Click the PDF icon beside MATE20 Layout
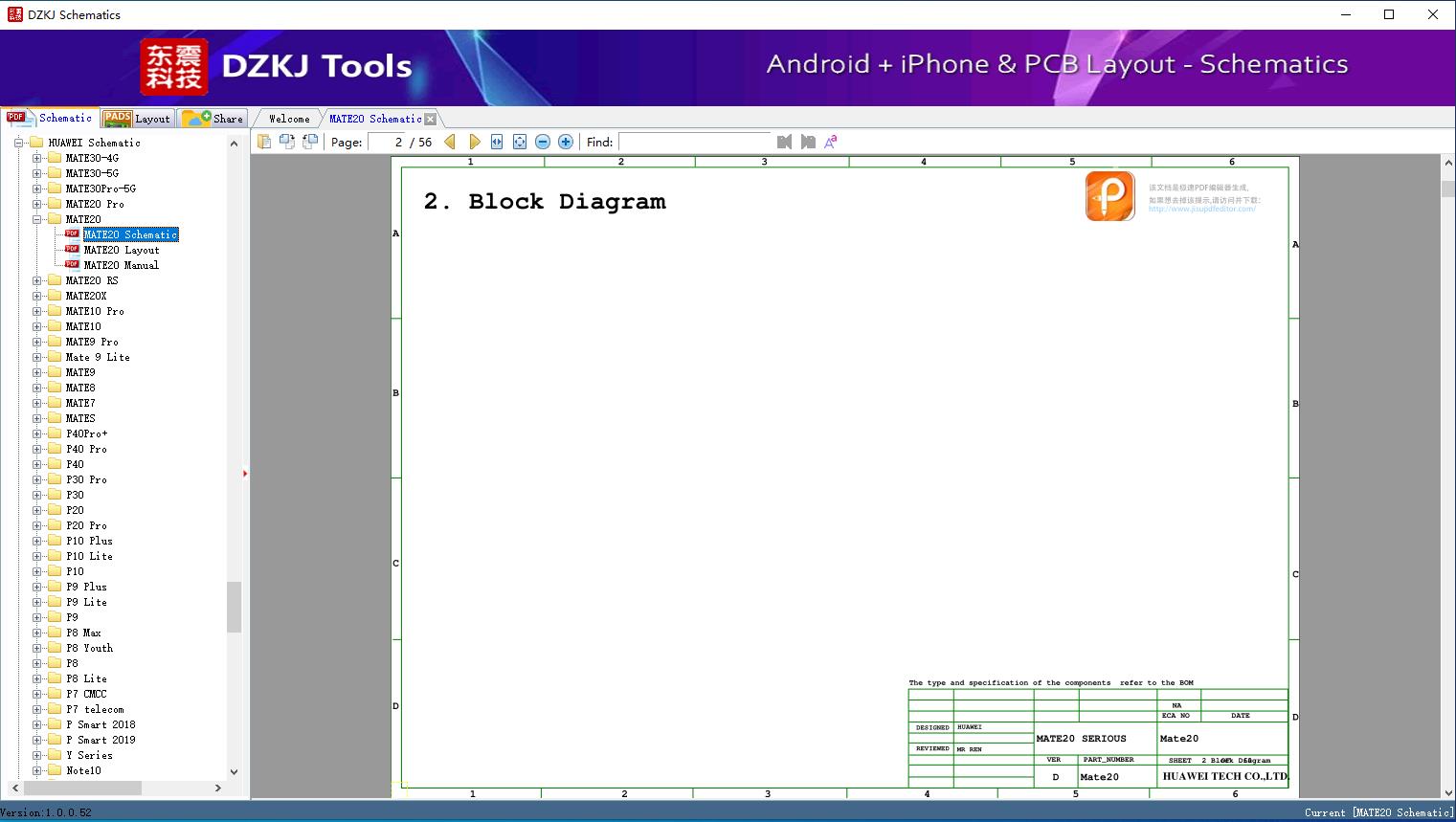The image size is (1456, 822). (x=72, y=250)
